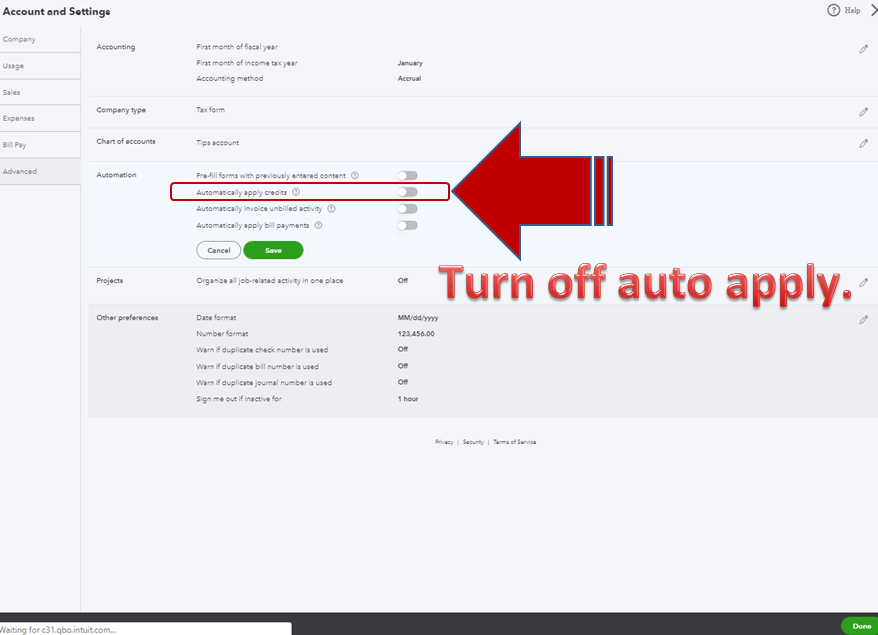Close Account and Settings with the X

pos(874,10)
